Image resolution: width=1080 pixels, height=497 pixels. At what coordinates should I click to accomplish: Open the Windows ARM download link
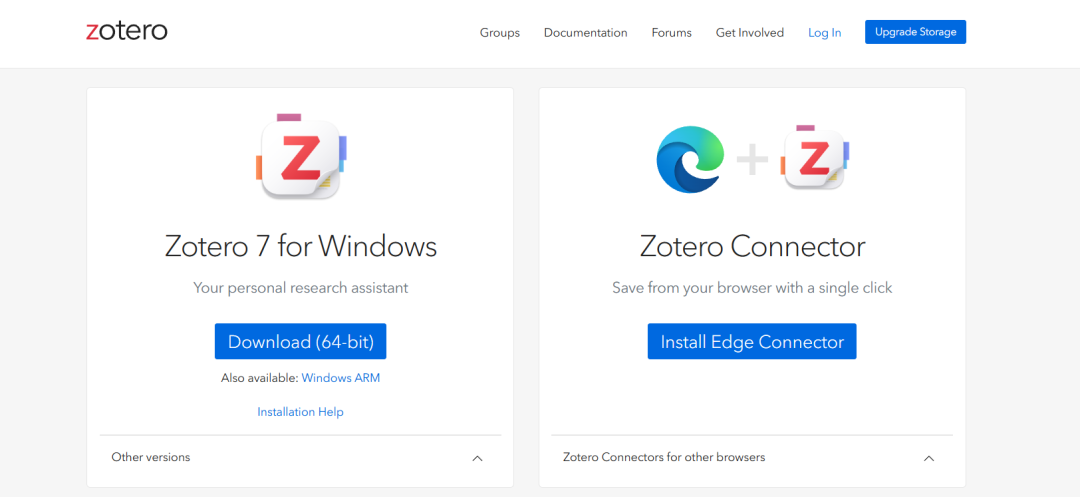click(x=341, y=378)
